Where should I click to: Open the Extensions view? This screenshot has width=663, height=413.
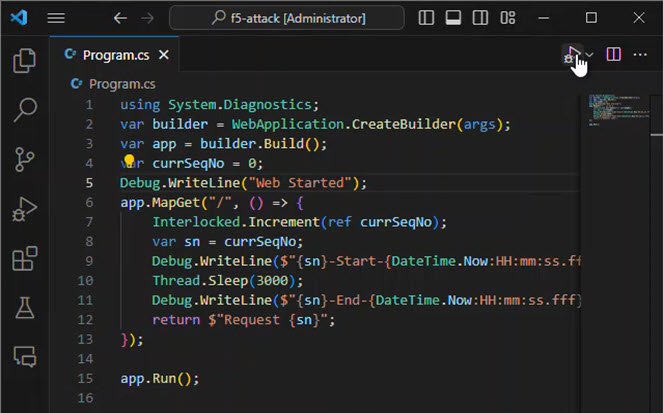click(x=24, y=258)
